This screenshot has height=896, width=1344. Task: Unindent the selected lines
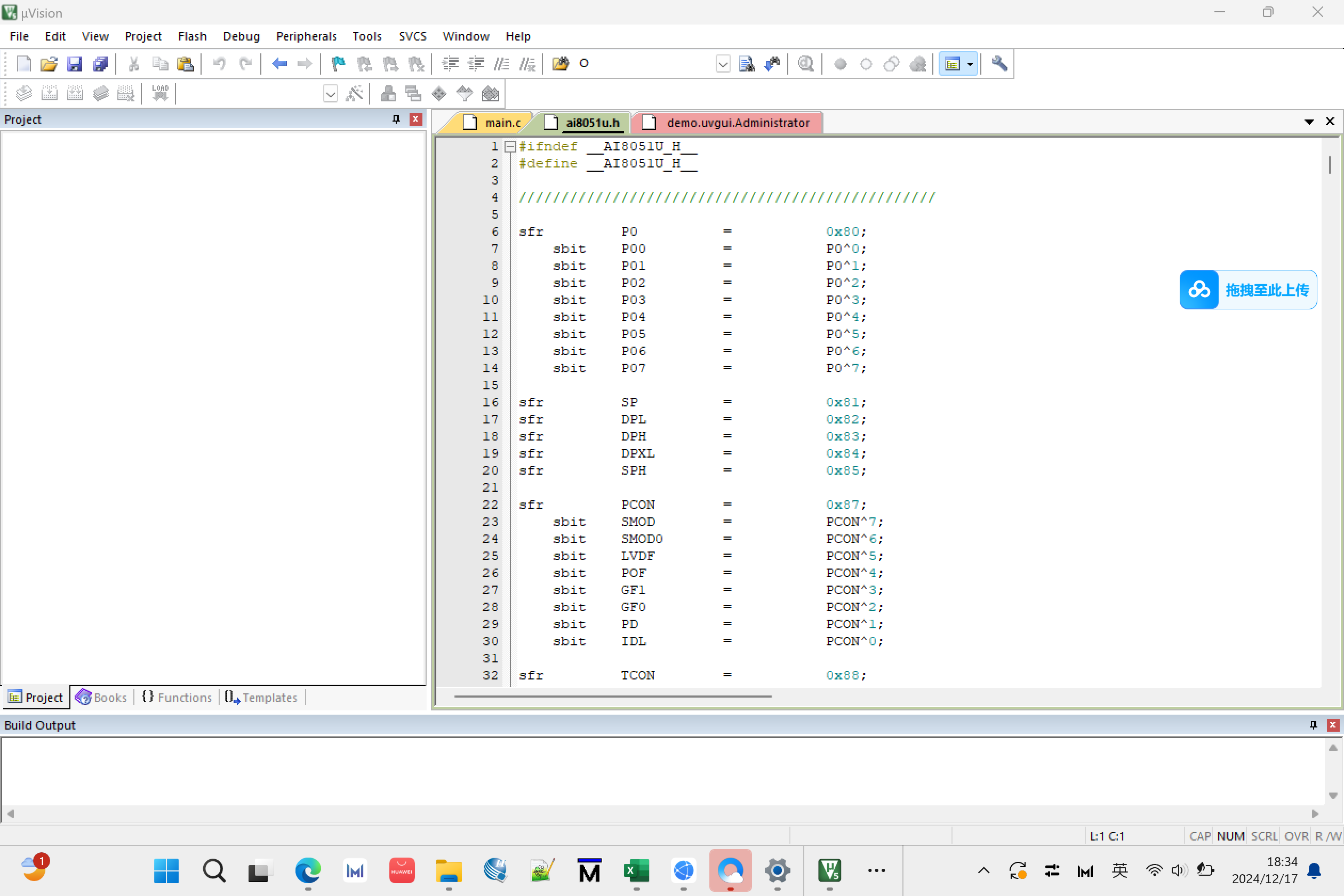476,63
